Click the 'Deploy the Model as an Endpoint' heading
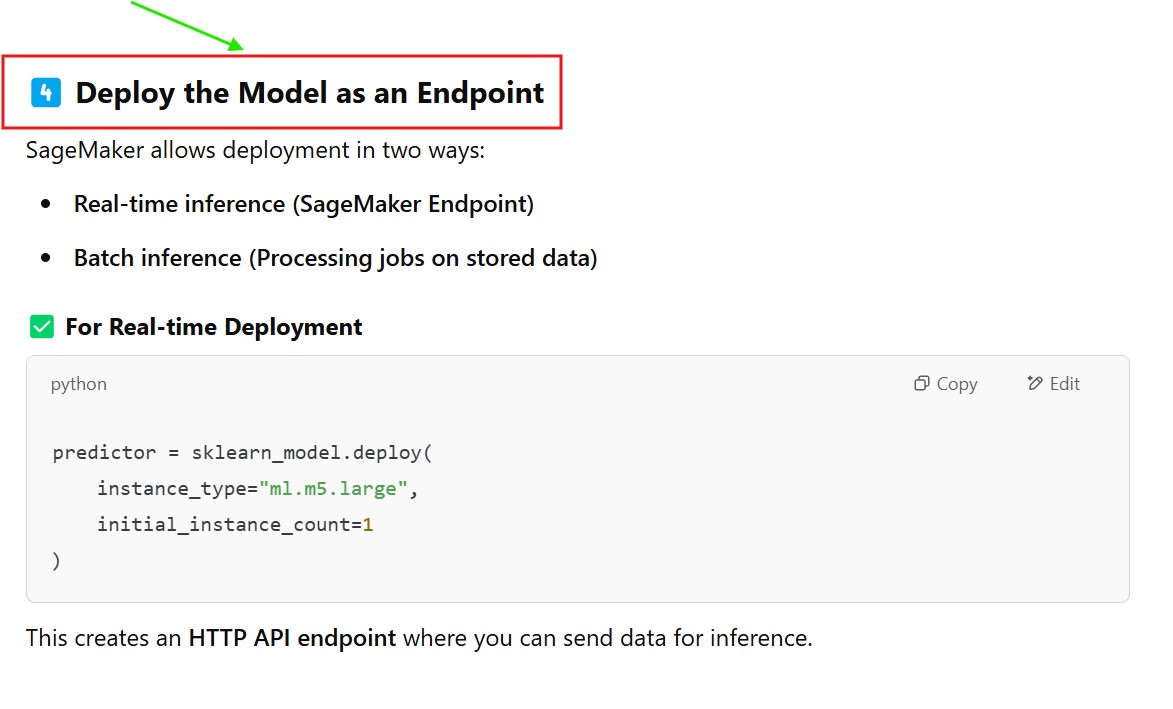1173x709 pixels. pyautogui.click(x=310, y=93)
